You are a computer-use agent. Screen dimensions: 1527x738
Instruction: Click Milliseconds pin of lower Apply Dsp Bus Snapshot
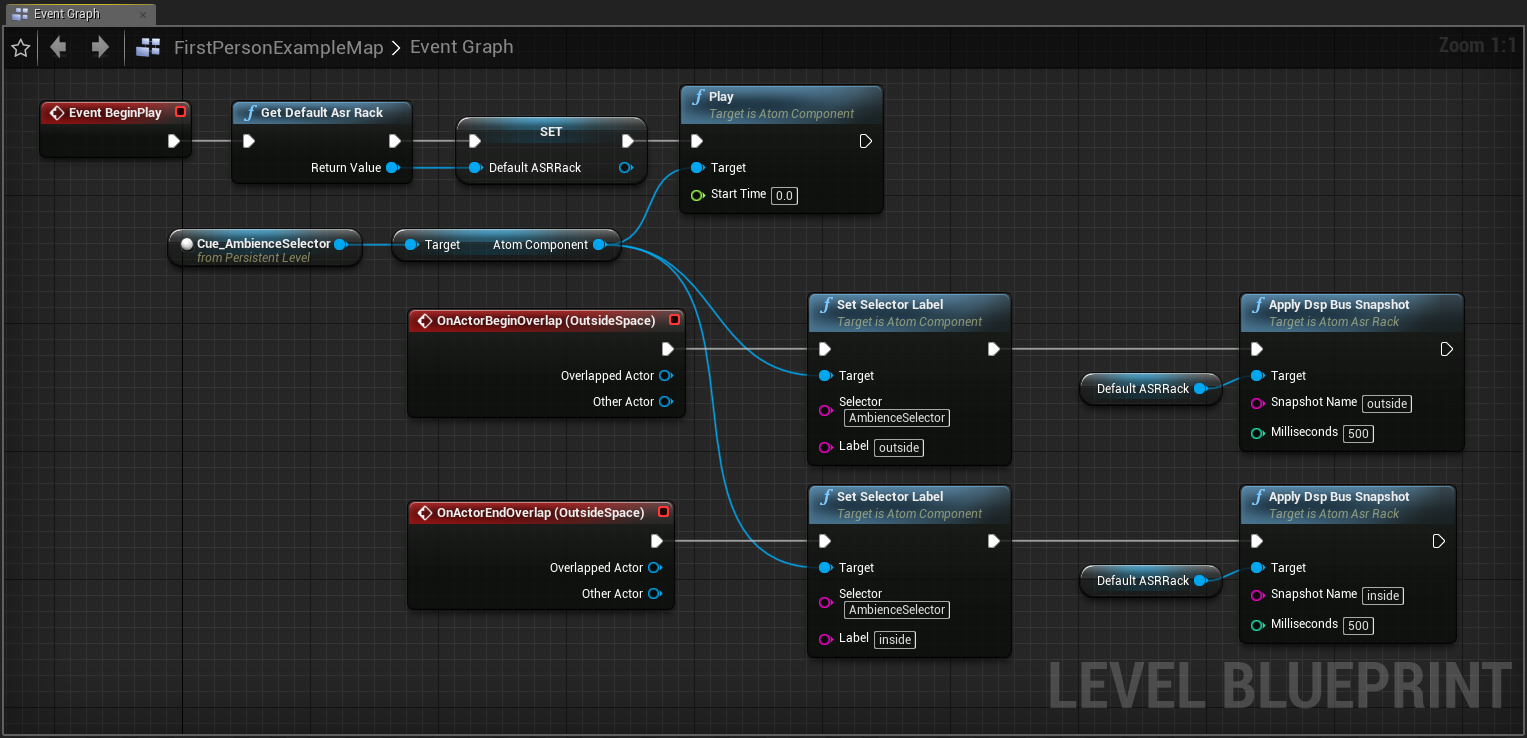(x=1258, y=626)
